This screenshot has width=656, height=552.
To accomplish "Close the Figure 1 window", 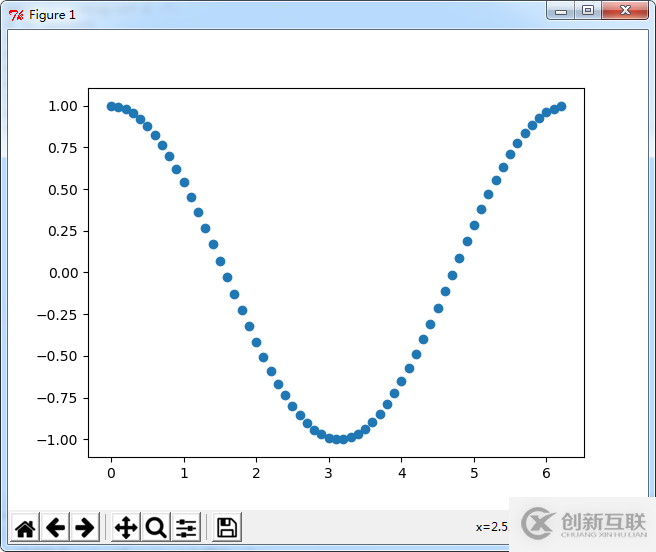I will (625, 10).
